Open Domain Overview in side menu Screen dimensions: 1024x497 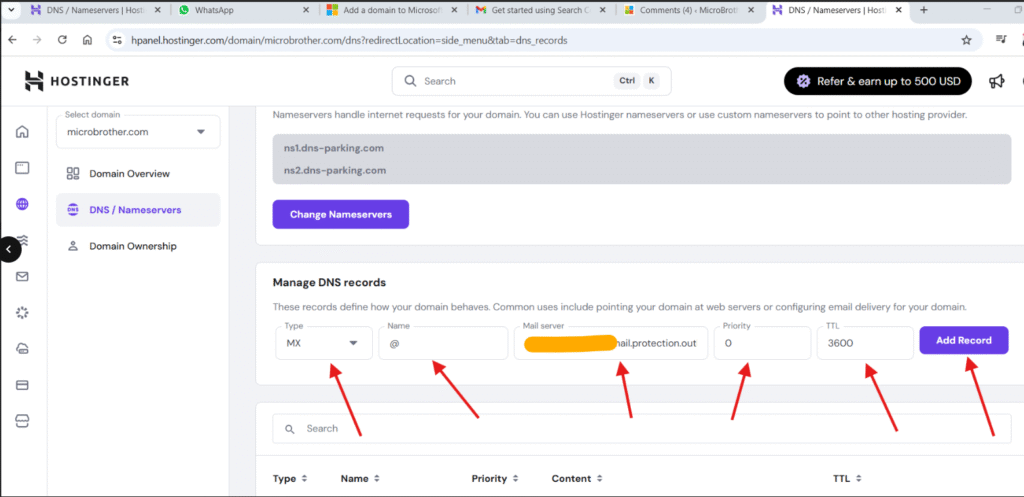click(129, 174)
